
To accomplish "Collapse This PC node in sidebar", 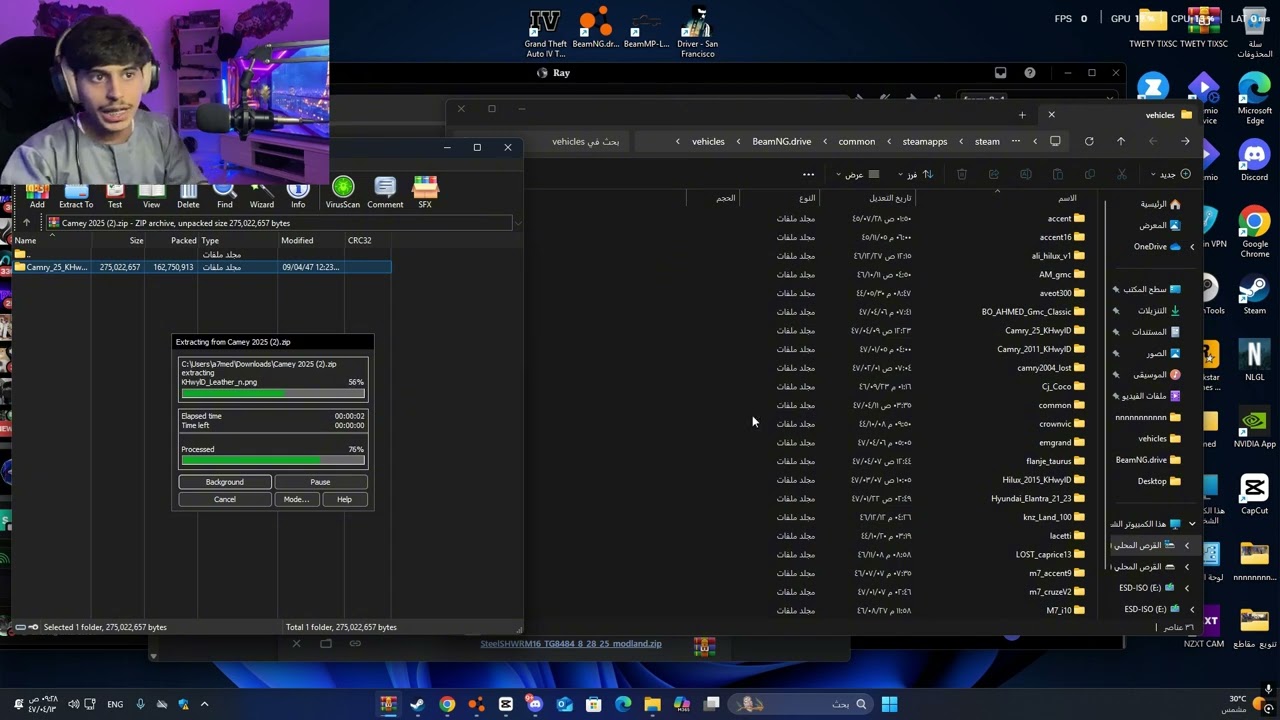I will pos(1192,524).
